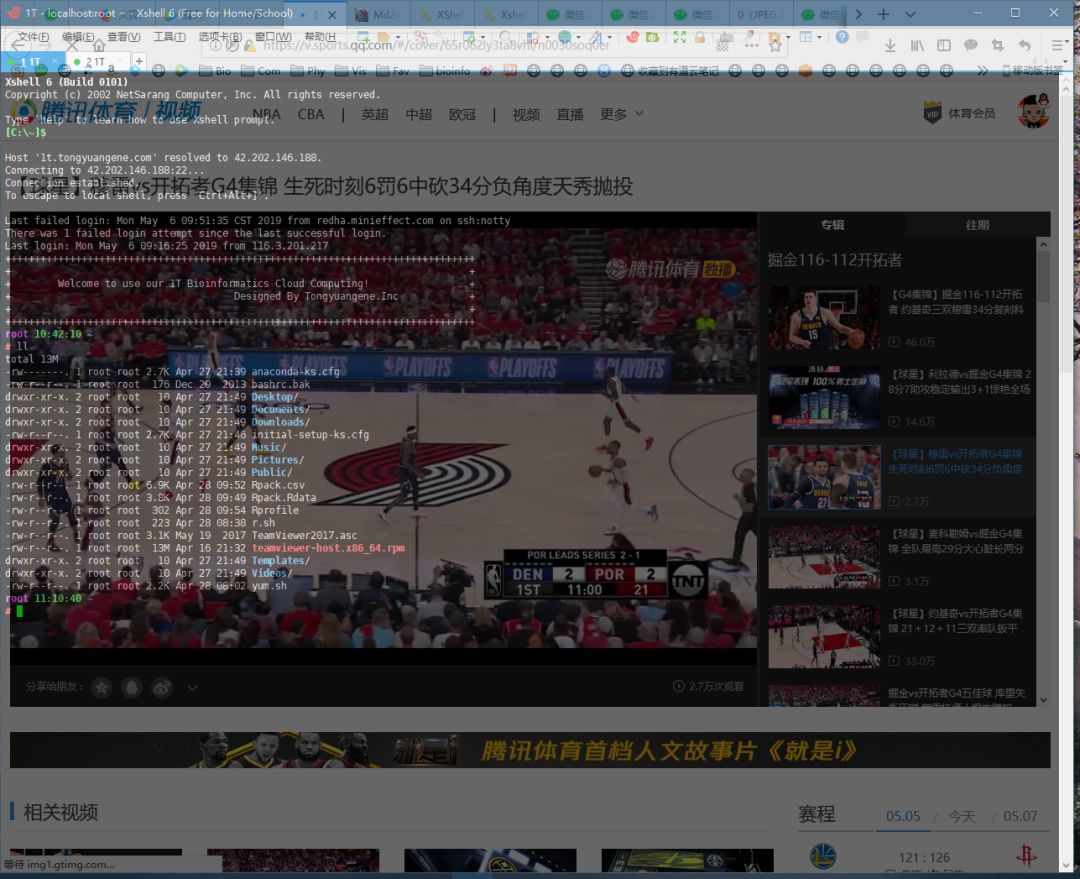The image size is (1080, 879).
Task: Open a new Firefox tab with the plus button
Action: coord(883,14)
